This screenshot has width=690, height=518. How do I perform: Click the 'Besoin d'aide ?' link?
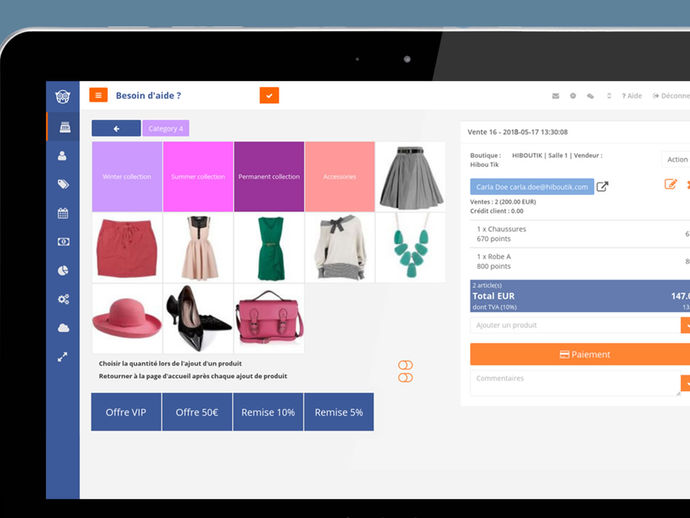tap(148, 96)
